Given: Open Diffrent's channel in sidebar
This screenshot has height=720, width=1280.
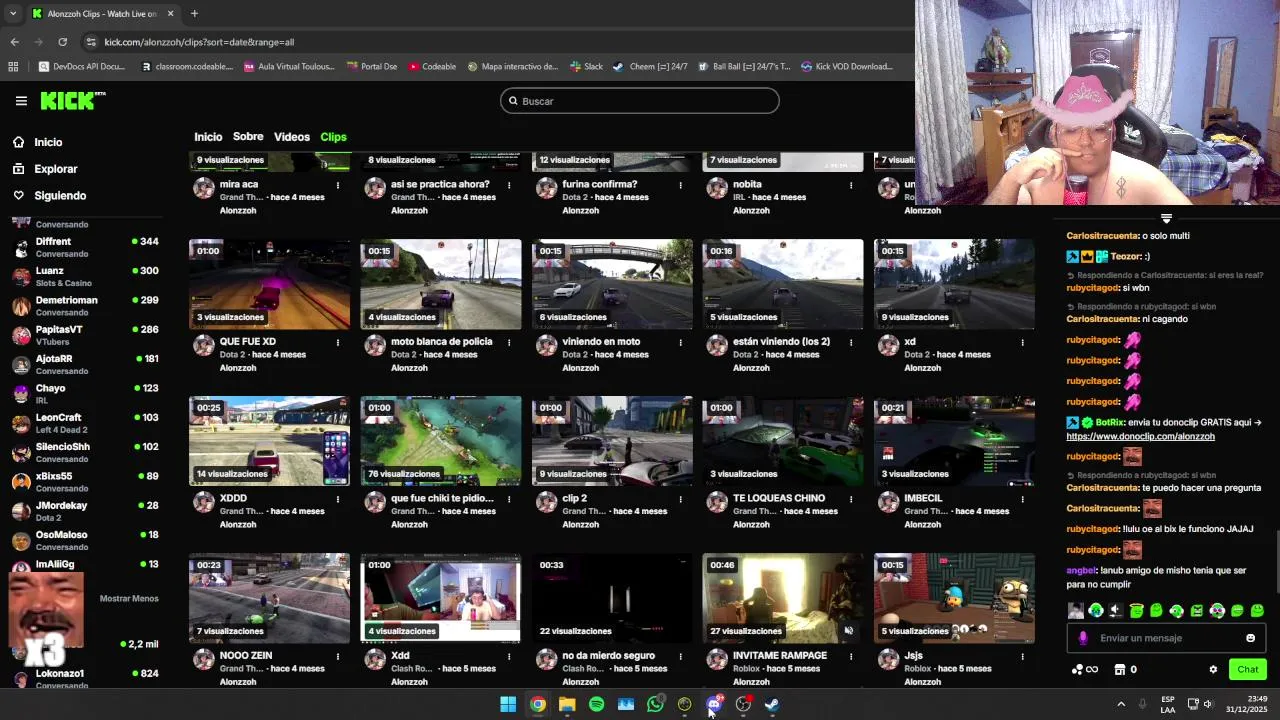Looking at the screenshot, I should (x=86, y=247).
